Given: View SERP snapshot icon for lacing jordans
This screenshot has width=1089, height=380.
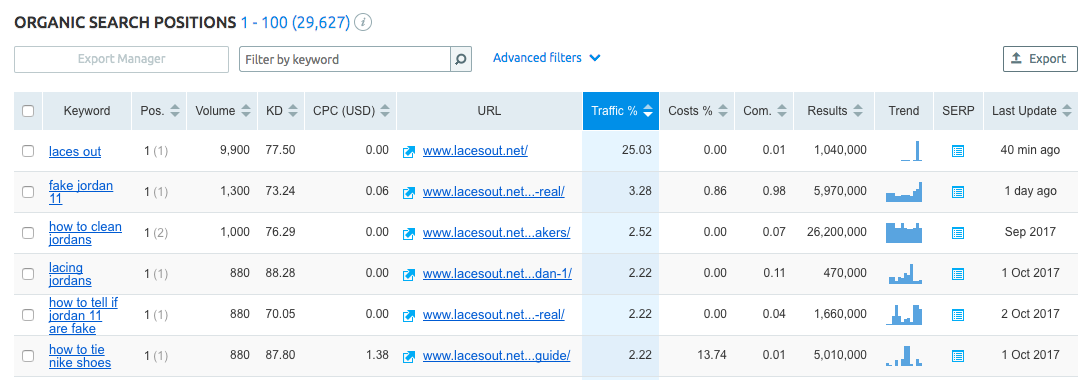Looking at the screenshot, I should click(958, 274).
